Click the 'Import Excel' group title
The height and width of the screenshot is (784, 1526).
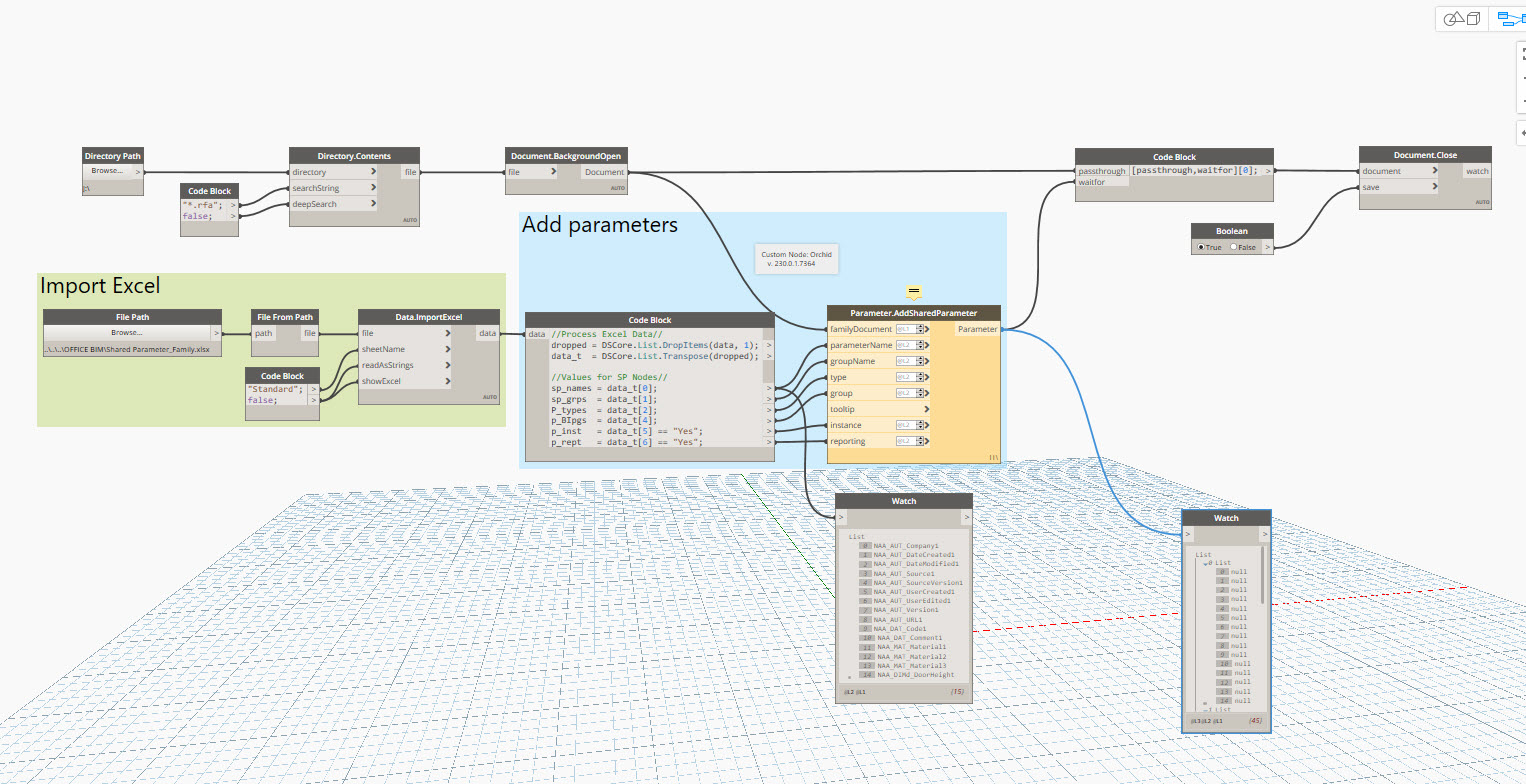point(100,286)
